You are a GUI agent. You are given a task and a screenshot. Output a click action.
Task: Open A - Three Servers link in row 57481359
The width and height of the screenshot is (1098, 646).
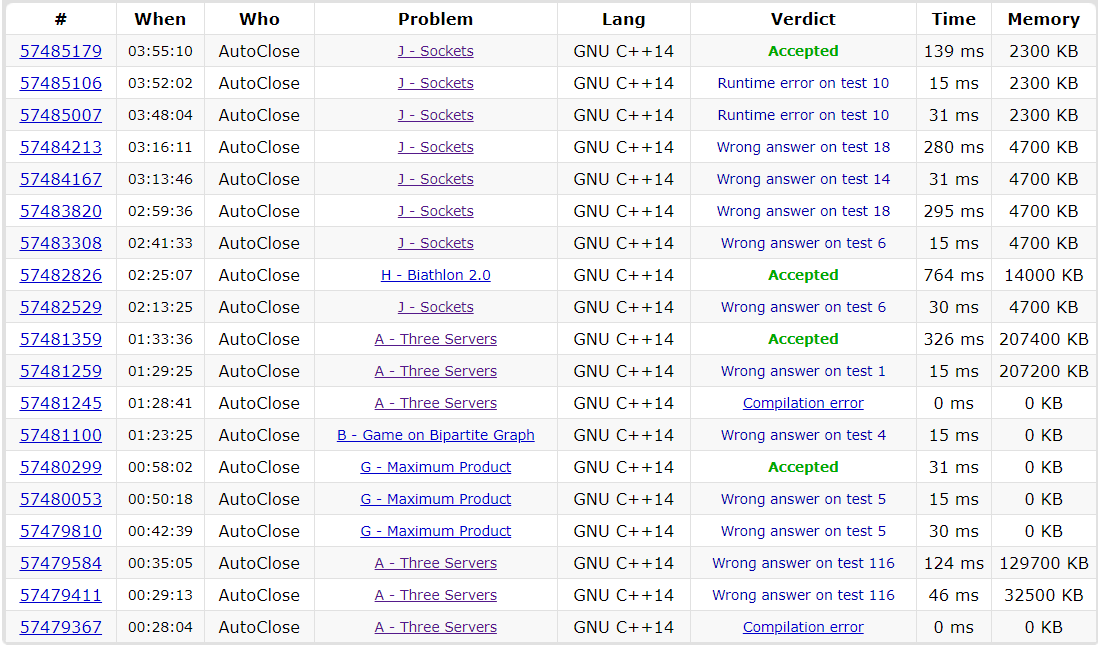435,339
